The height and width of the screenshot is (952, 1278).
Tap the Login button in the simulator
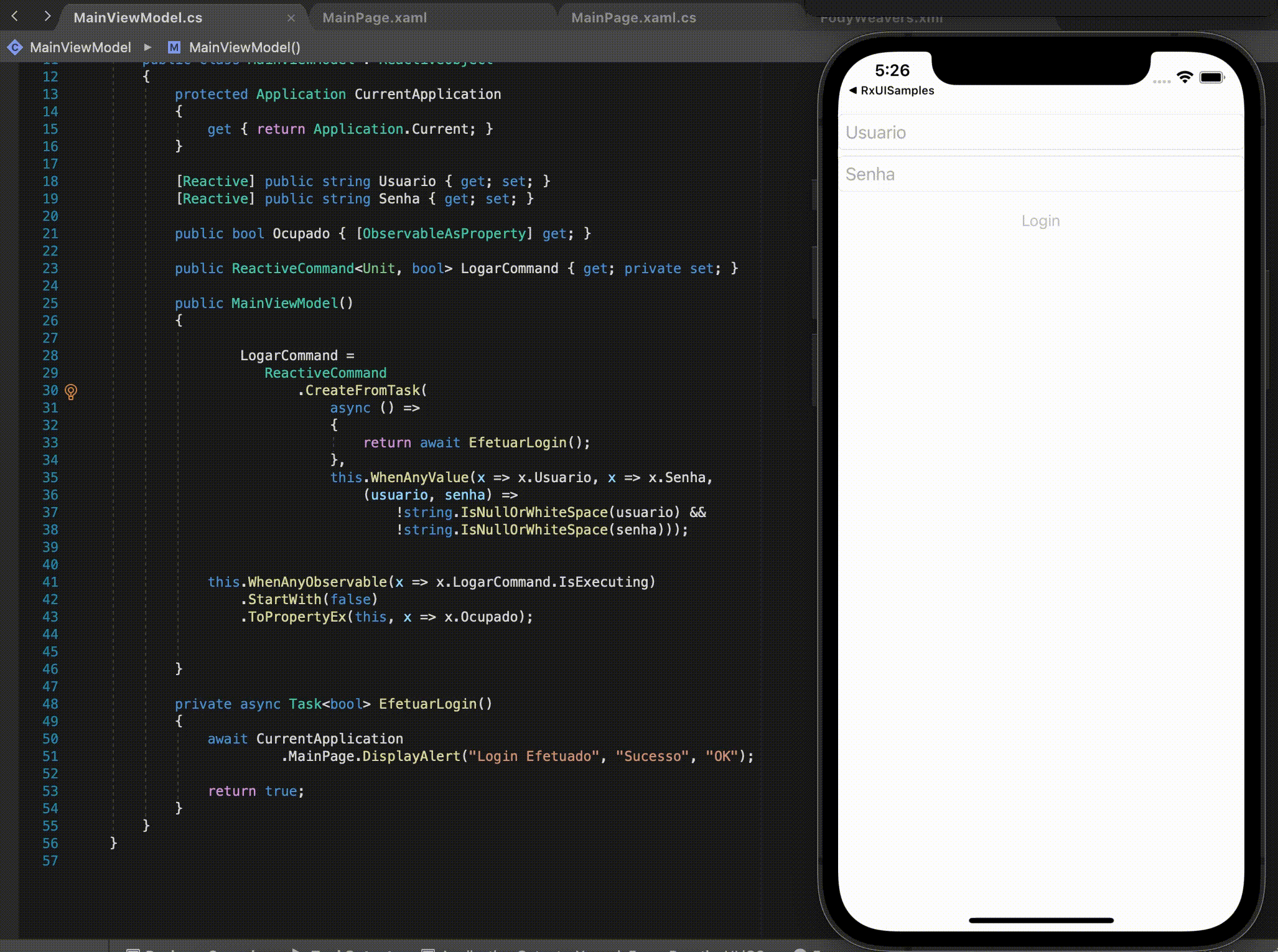coord(1040,221)
